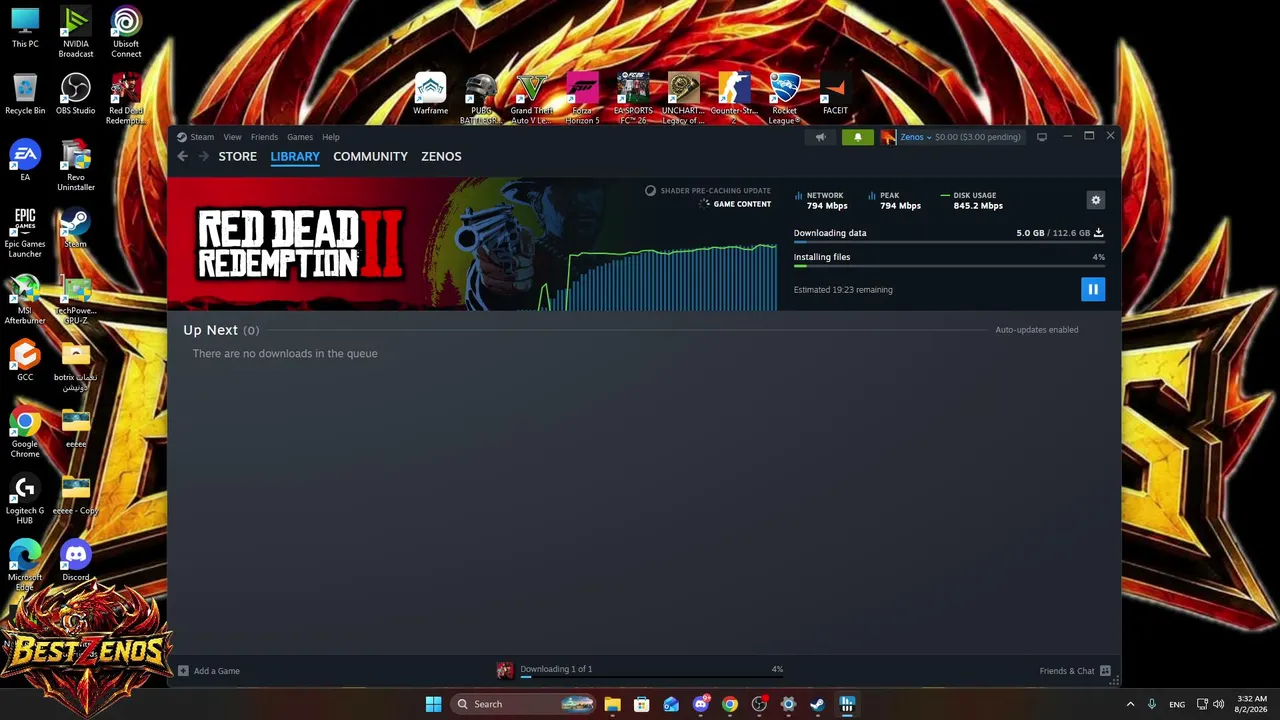
Task: Click the Red Dead Redemption II banner
Action: click(472, 244)
